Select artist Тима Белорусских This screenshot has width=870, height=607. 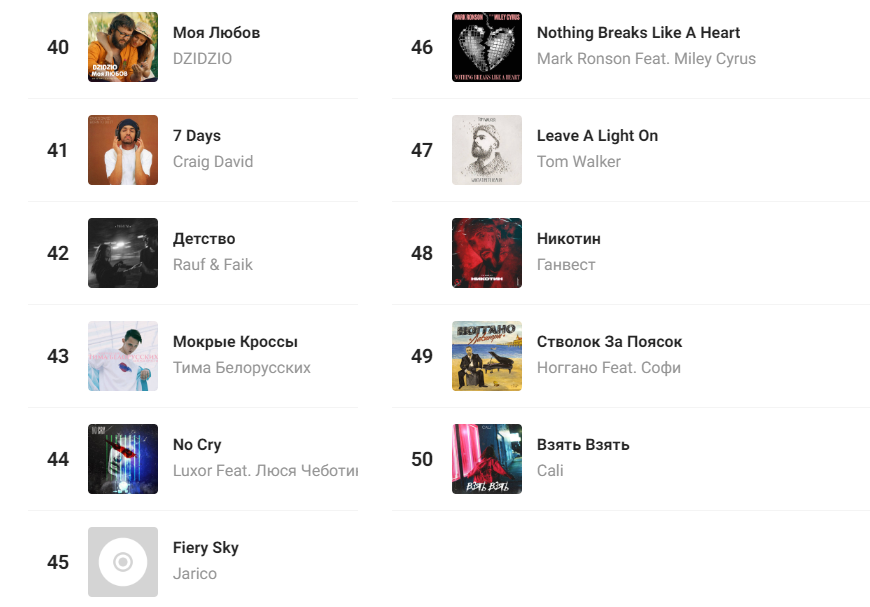(x=242, y=368)
